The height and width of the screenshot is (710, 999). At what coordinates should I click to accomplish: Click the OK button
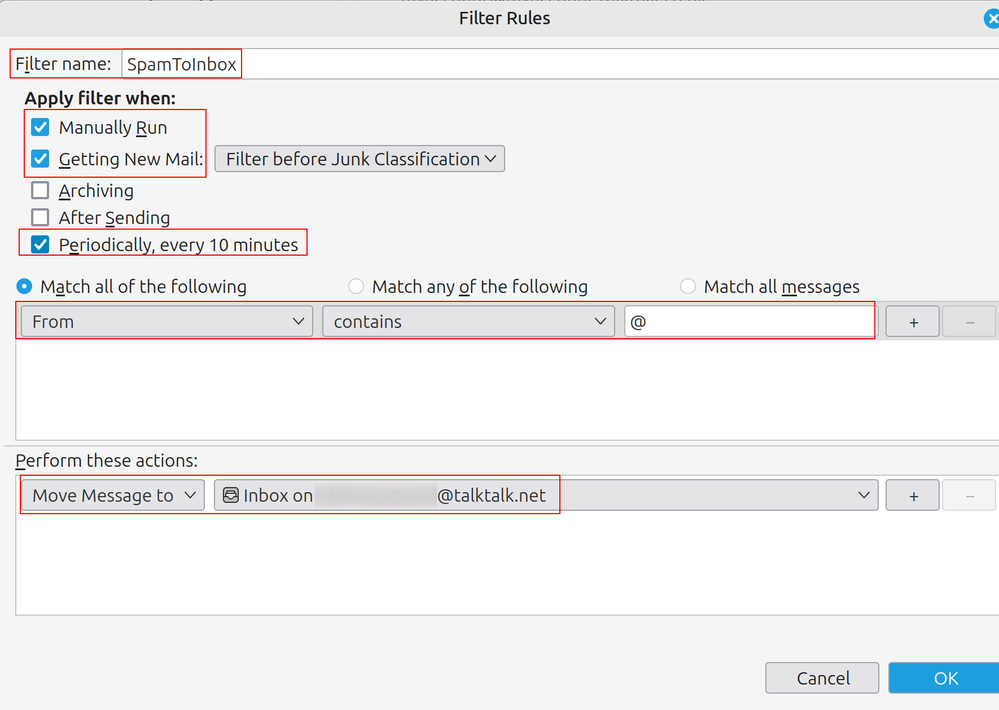pos(945,678)
